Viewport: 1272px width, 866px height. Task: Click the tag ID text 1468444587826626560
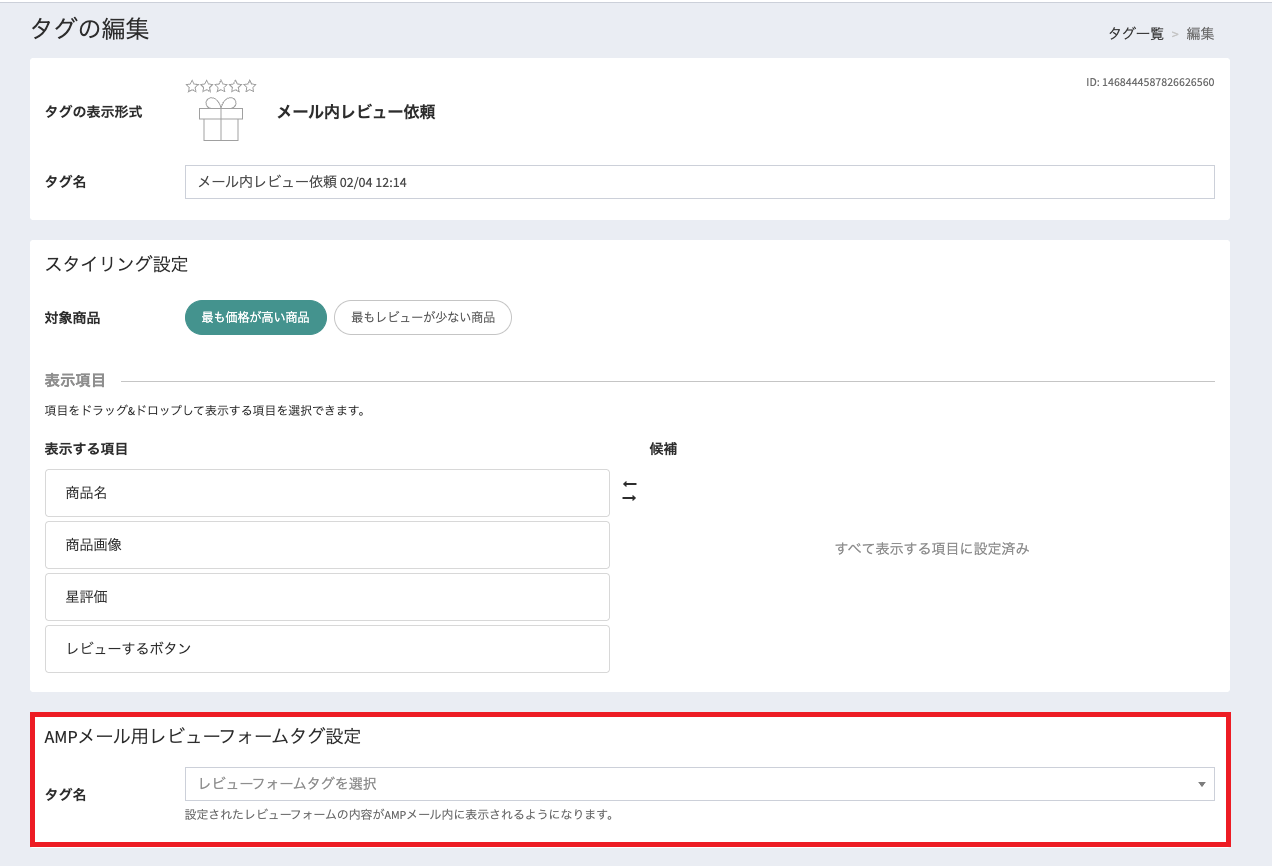click(1150, 82)
